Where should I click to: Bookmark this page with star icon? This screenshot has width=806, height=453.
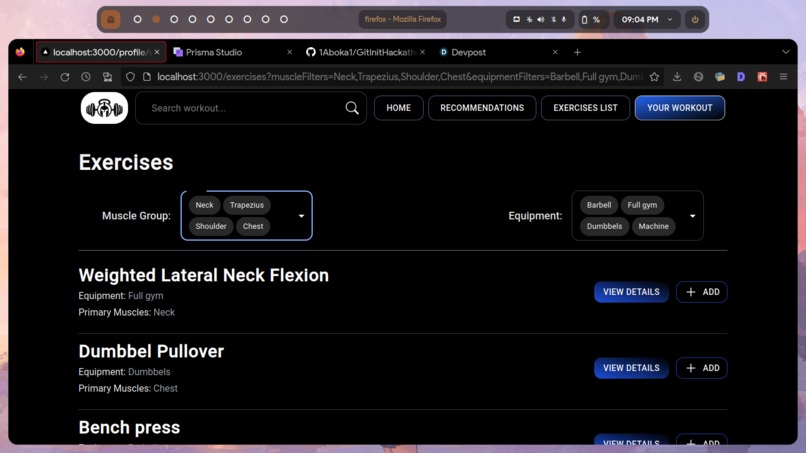[654, 77]
